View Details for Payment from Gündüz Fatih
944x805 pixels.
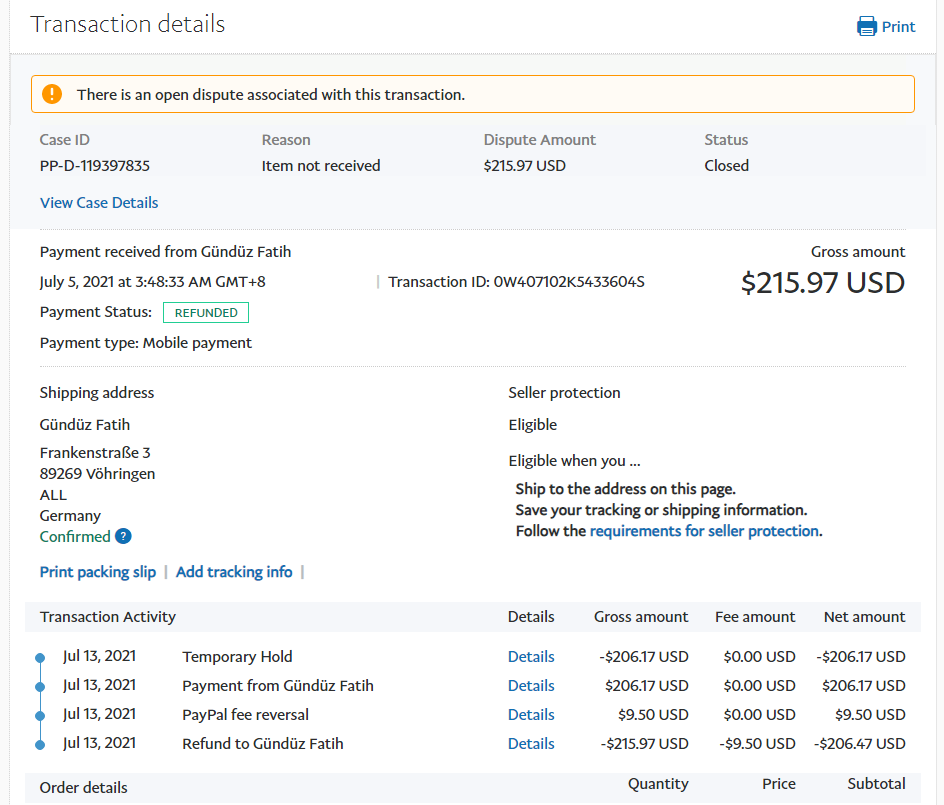point(531,686)
